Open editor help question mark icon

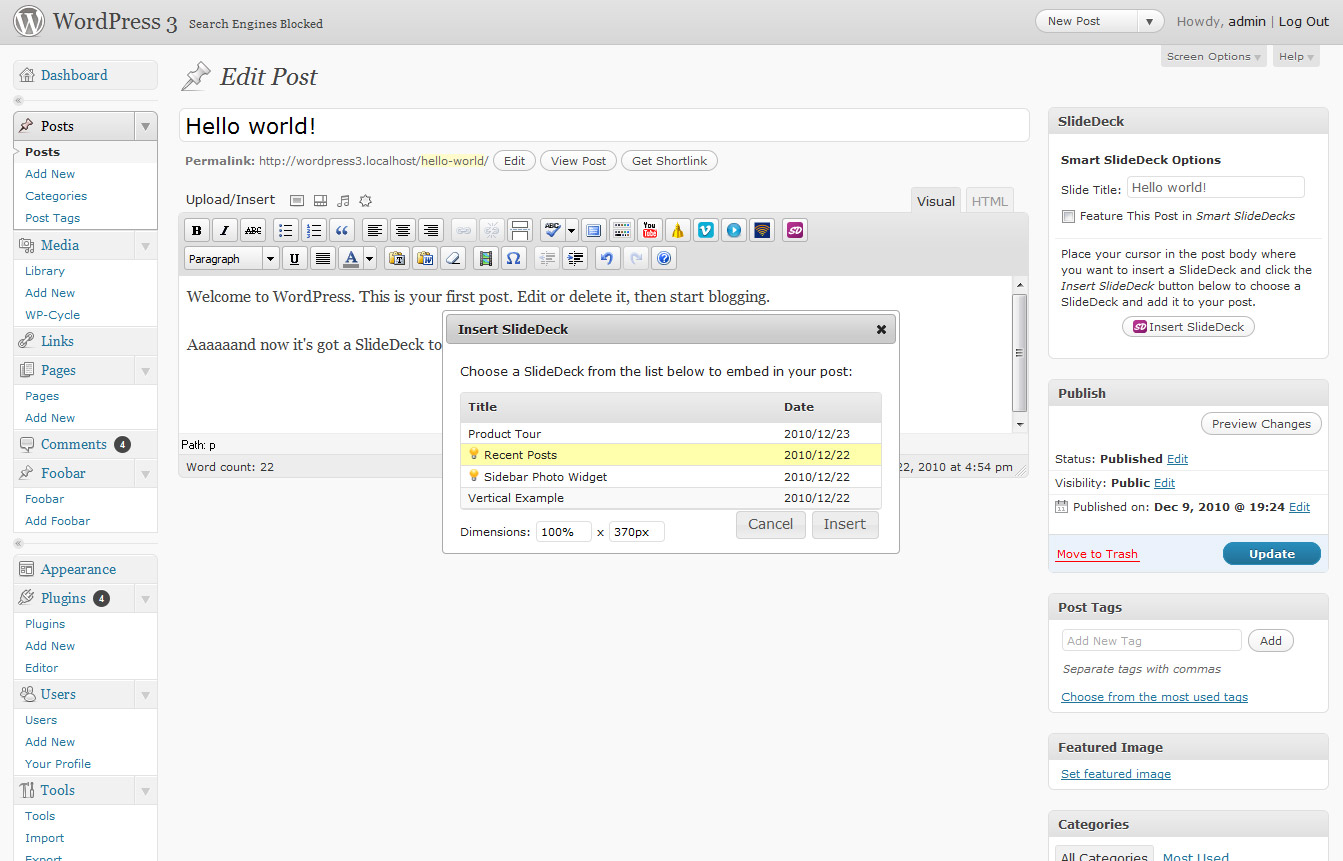coord(664,259)
